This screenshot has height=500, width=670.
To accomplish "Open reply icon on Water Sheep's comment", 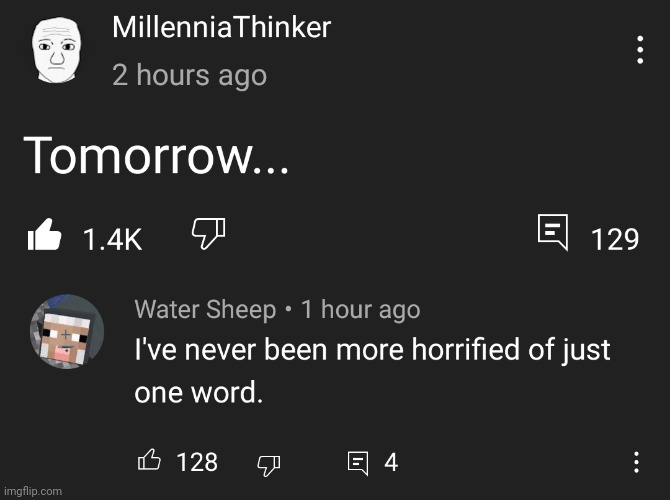I will click(358, 463).
